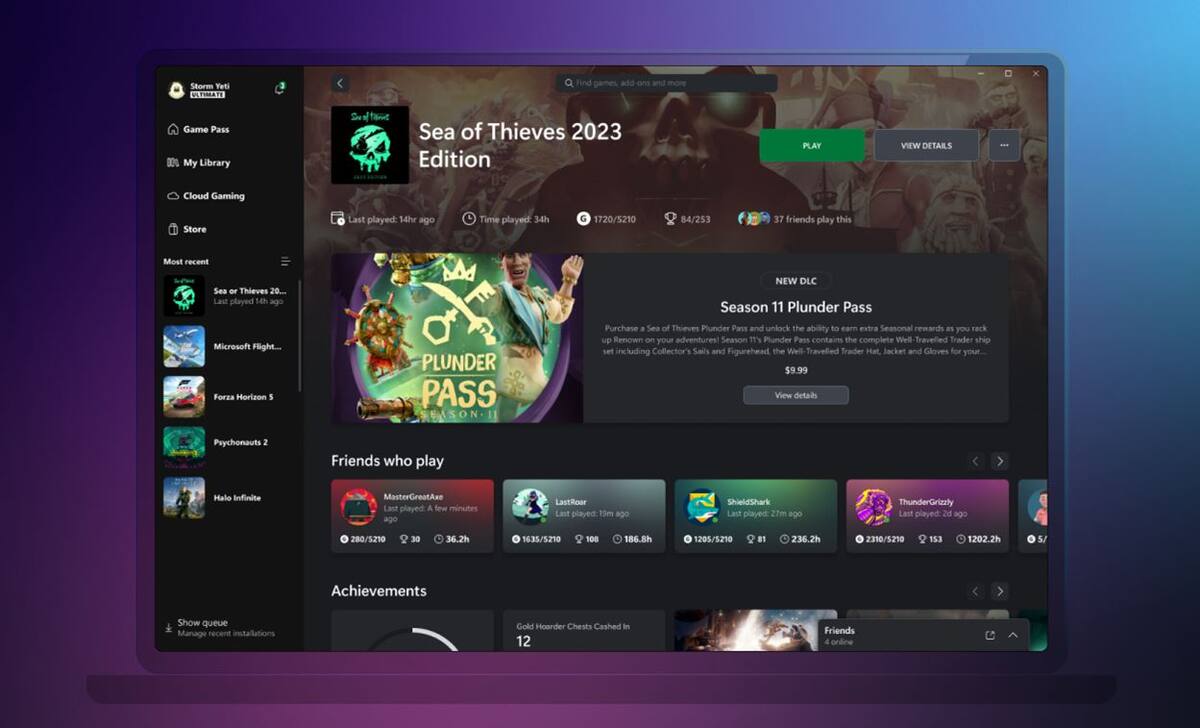
Task: Click the Sea of Thieves box art
Action: coord(370,145)
